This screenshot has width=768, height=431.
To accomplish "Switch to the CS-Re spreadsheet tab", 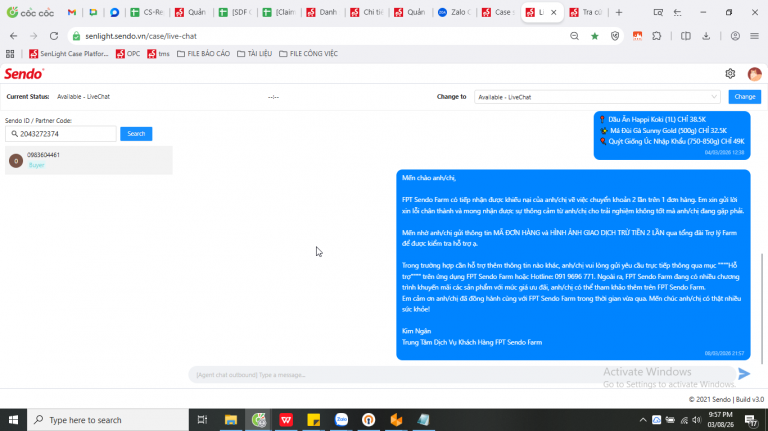I will [x=146, y=12].
